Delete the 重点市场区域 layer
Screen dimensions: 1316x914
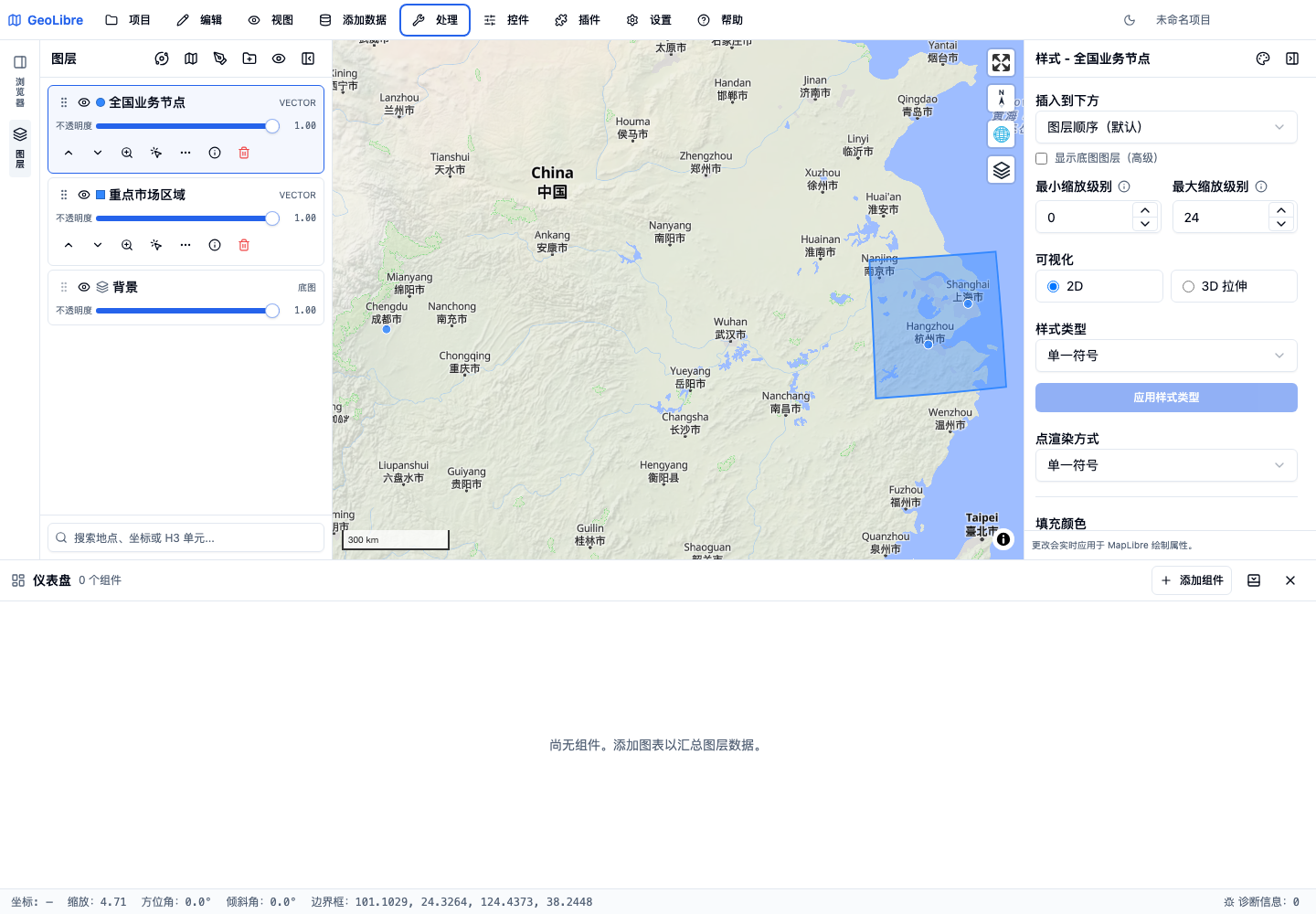[244, 245]
